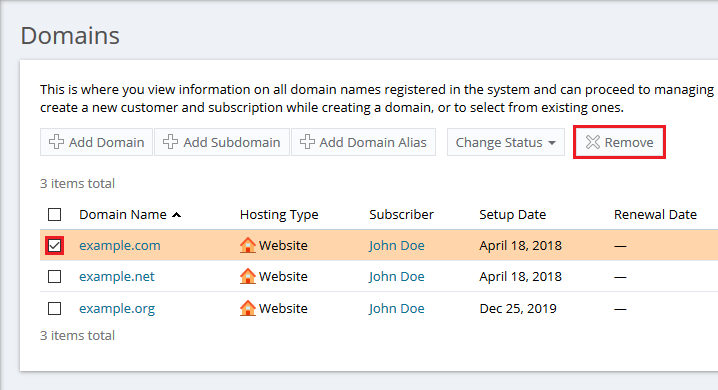Screen dimensions: 718x390
Task: Click the plus icon on Add Domain Alias
Action: coord(307,142)
